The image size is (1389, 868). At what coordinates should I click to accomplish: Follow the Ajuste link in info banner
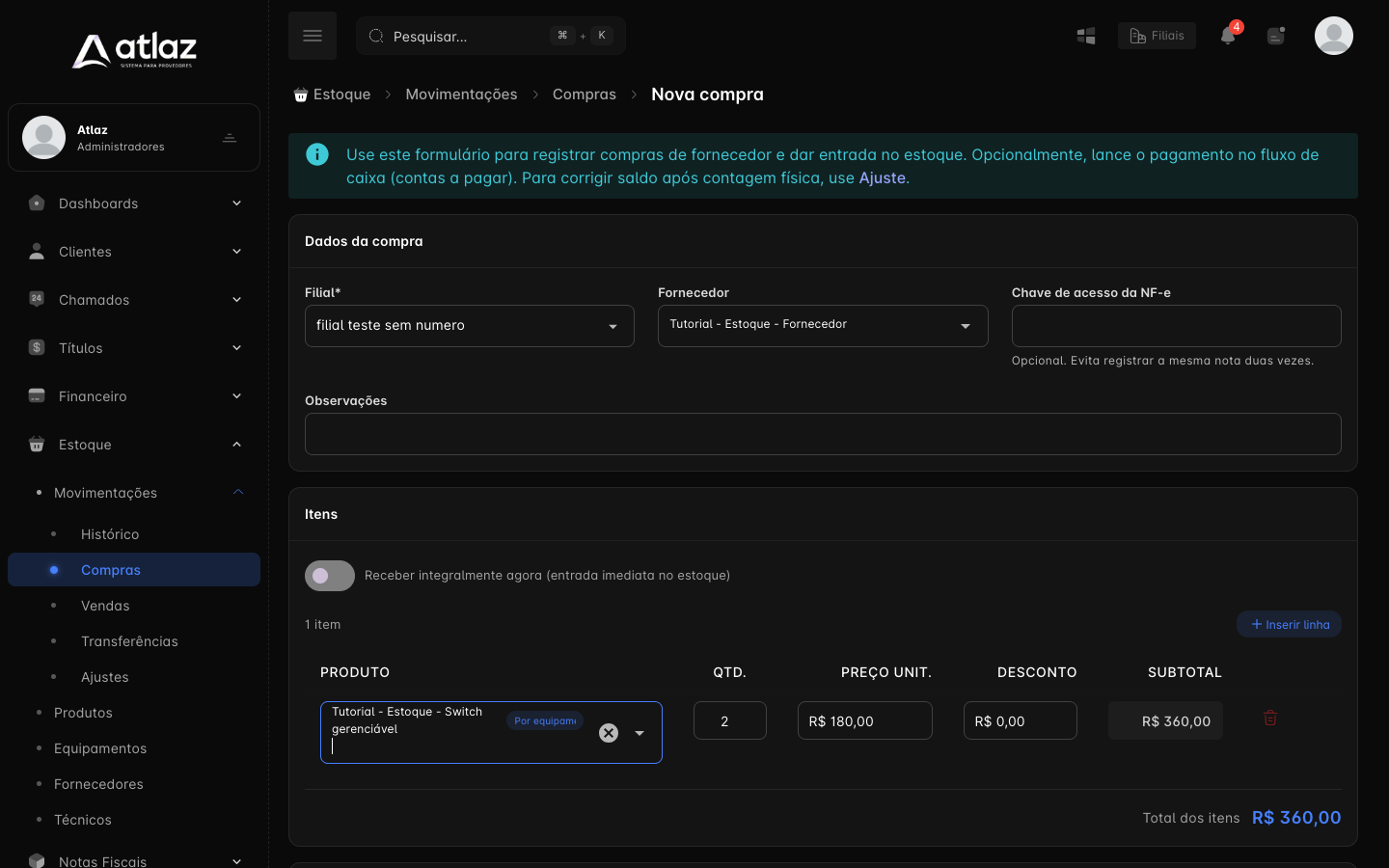tap(883, 177)
